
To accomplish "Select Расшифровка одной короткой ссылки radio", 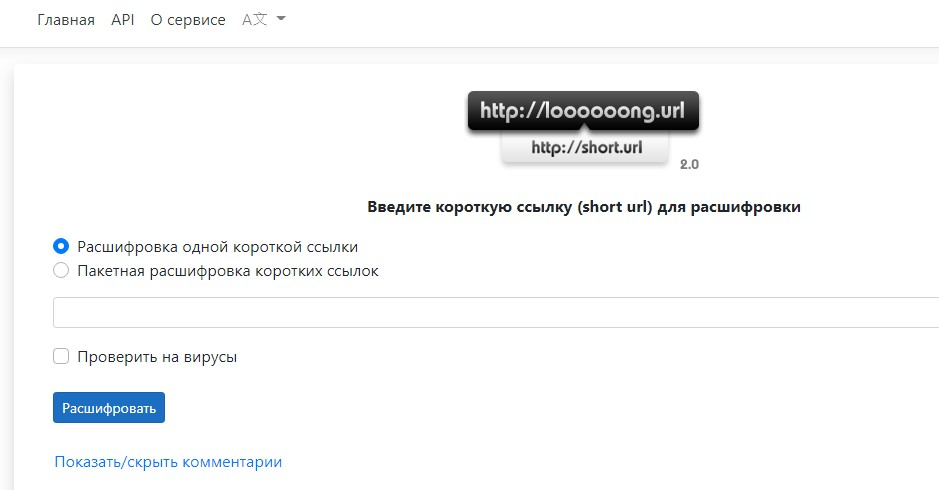I will coord(61,246).
